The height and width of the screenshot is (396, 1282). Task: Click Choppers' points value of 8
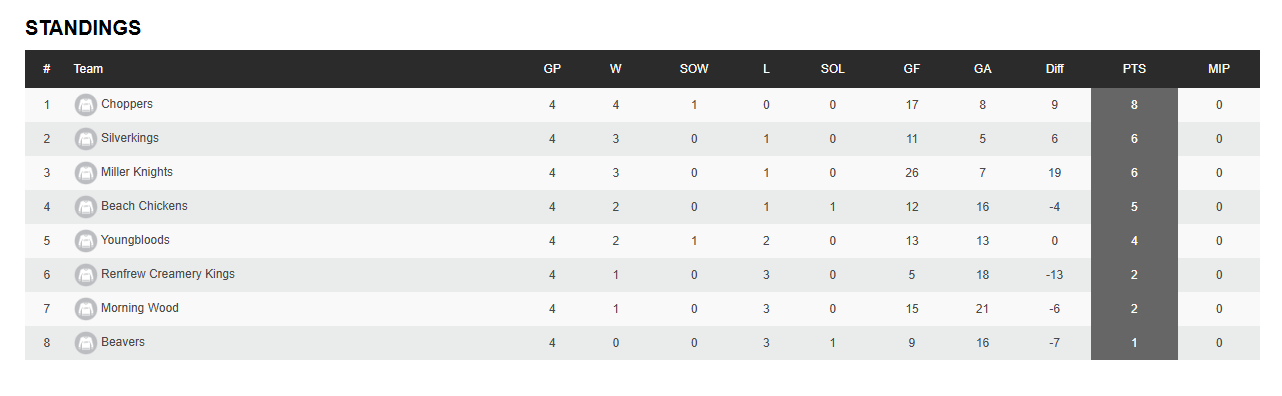point(1134,105)
